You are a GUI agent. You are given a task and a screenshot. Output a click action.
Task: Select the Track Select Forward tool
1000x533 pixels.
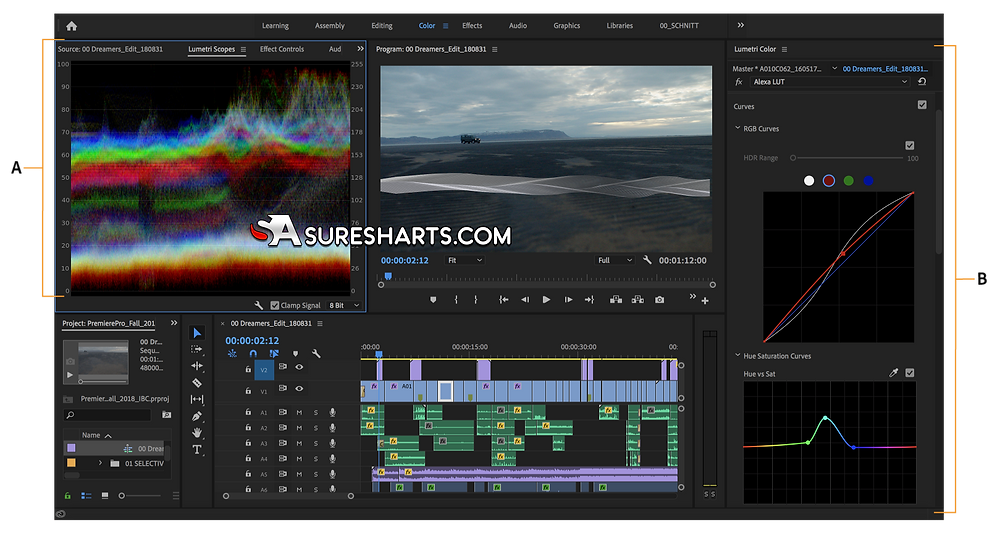pyautogui.click(x=197, y=349)
